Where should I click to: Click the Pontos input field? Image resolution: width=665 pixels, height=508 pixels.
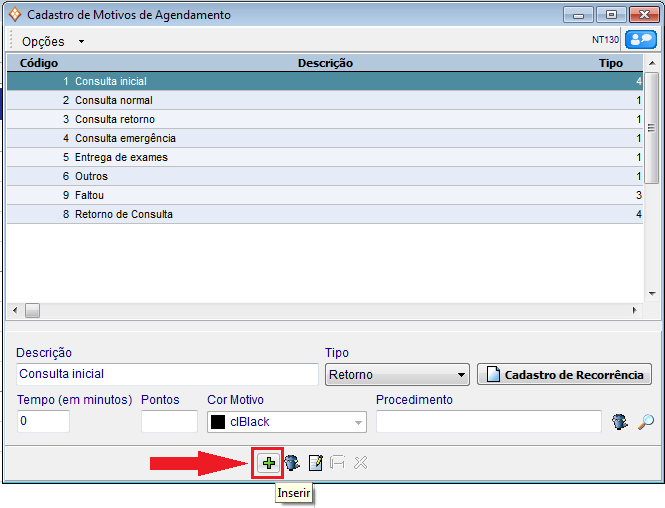click(x=169, y=422)
